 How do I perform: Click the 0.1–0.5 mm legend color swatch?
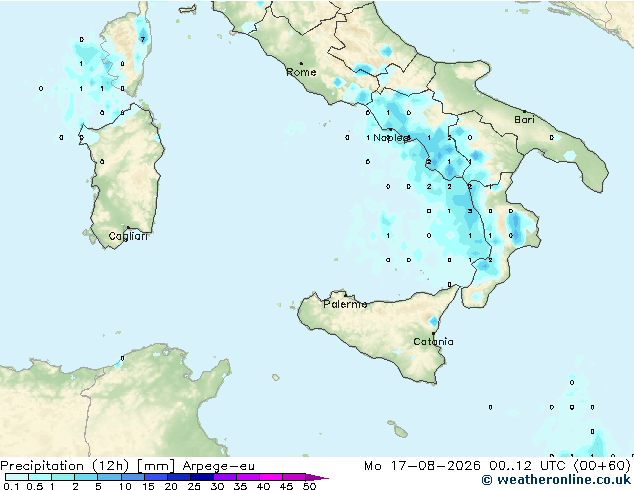(17, 477)
